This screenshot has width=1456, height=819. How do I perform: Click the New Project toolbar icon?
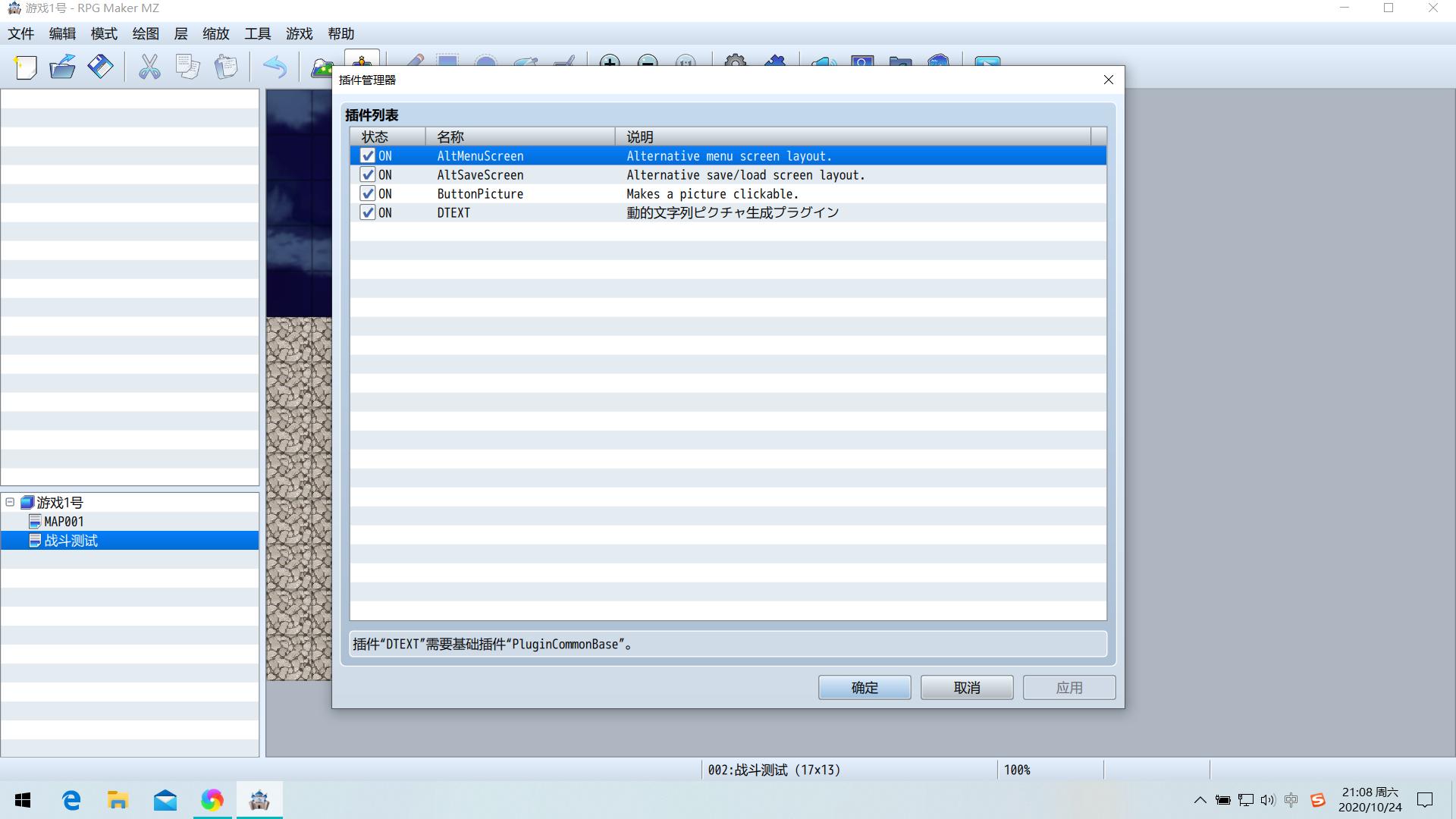click(25, 67)
